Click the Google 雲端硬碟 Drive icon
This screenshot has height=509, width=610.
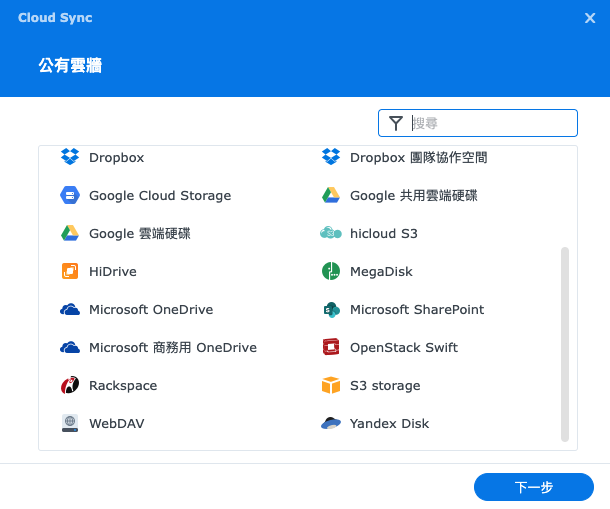pyautogui.click(x=70, y=233)
